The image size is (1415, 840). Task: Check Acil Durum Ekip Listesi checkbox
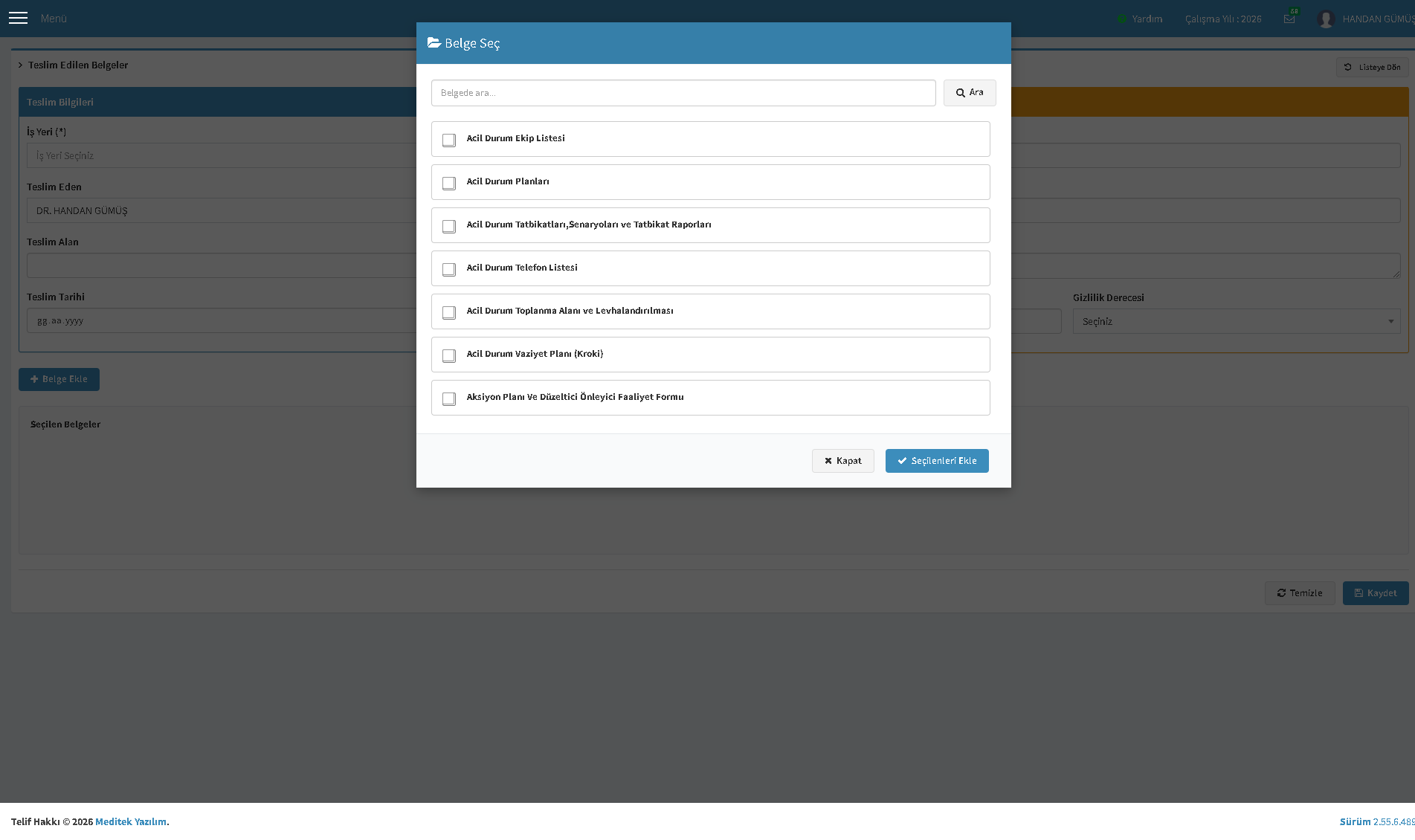coord(449,140)
